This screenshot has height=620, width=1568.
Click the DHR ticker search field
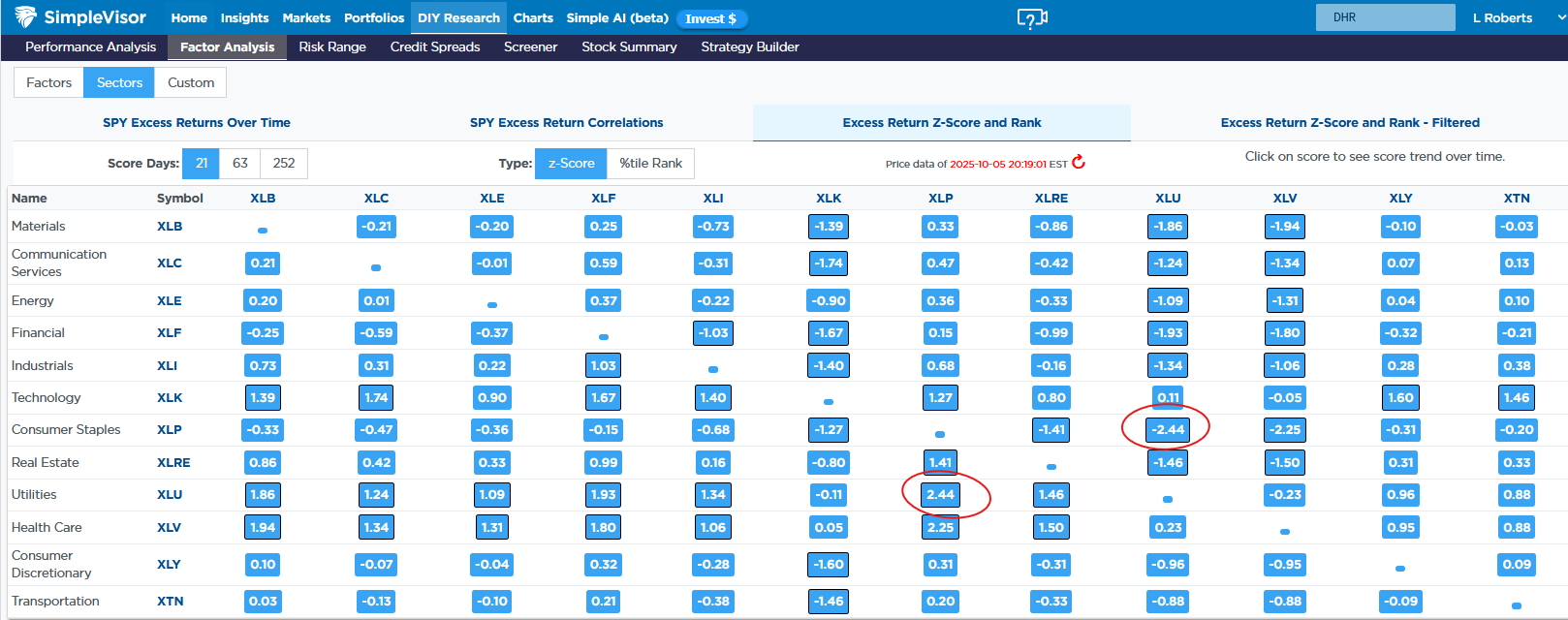[x=1385, y=17]
